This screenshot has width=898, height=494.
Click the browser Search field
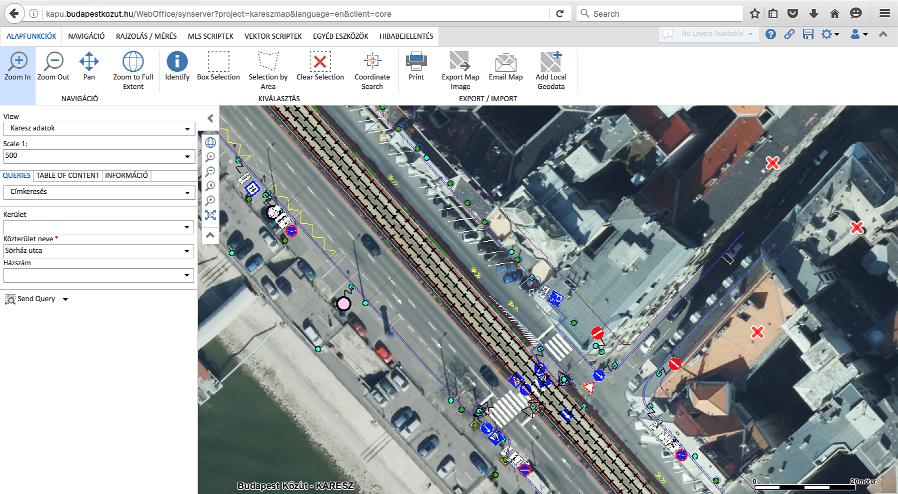pos(659,13)
